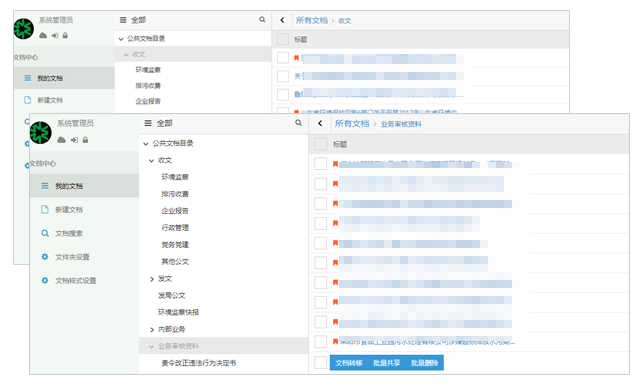Click the cloud icon in the front window
The height and width of the screenshot is (388, 640).
point(61,140)
